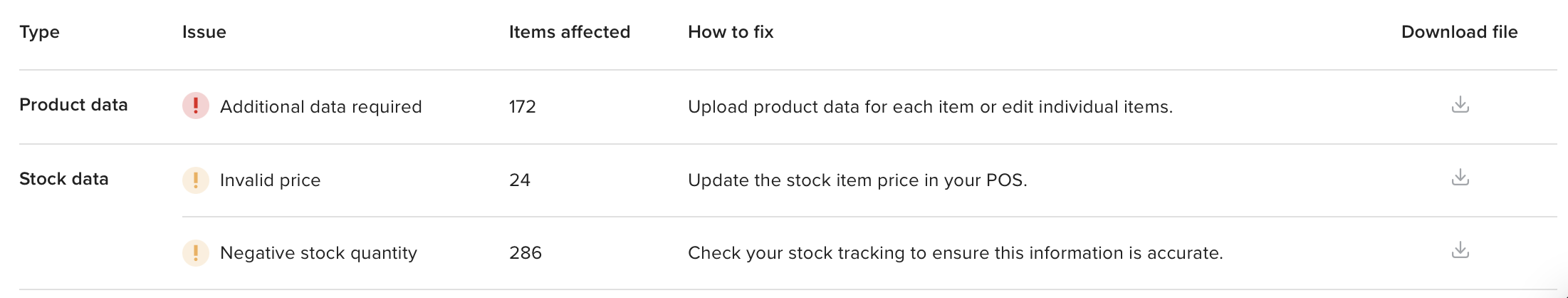Click the Download file column header
Image resolution: width=1568 pixels, height=298 pixels.
pyautogui.click(x=1459, y=32)
